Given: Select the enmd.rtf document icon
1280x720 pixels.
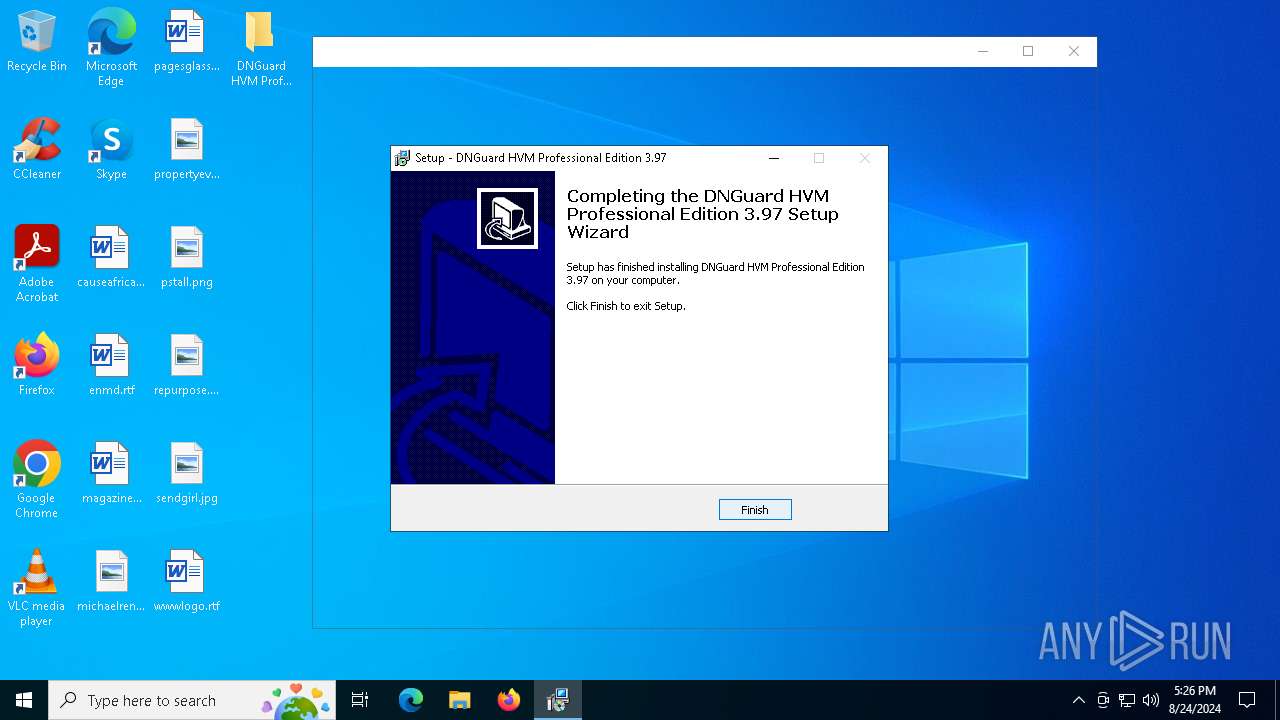Looking at the screenshot, I should pos(111,366).
